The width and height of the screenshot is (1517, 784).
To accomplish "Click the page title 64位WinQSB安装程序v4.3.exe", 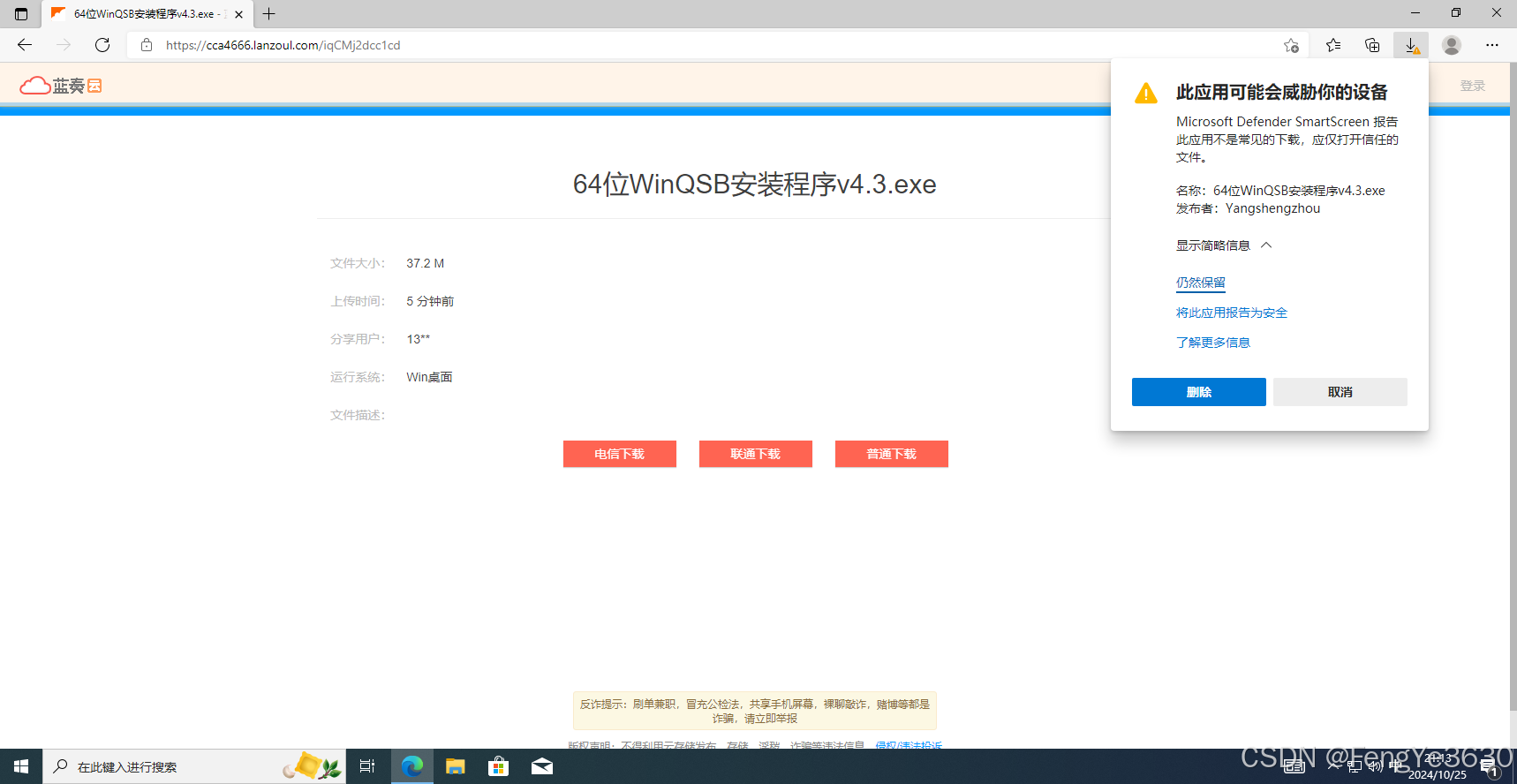I will click(x=755, y=184).
